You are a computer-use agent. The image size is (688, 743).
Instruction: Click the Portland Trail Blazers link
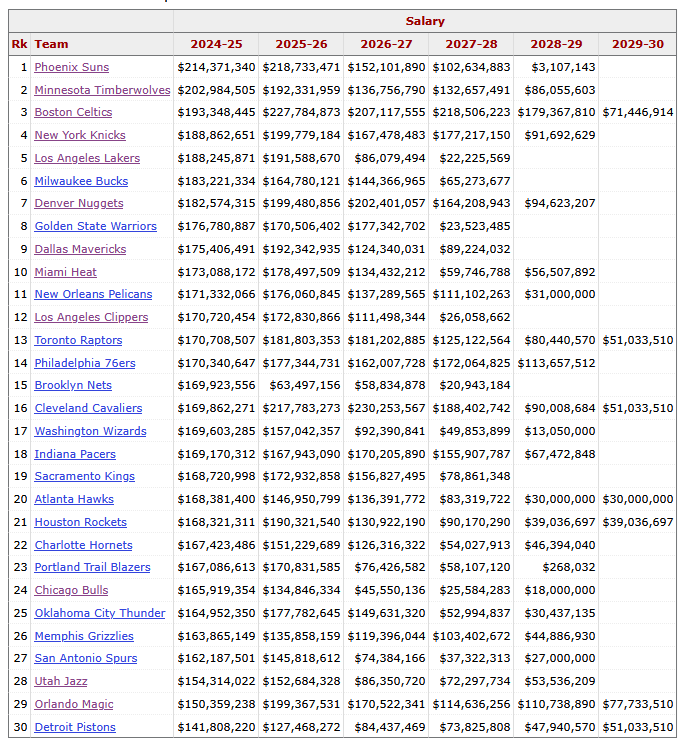[92, 567]
